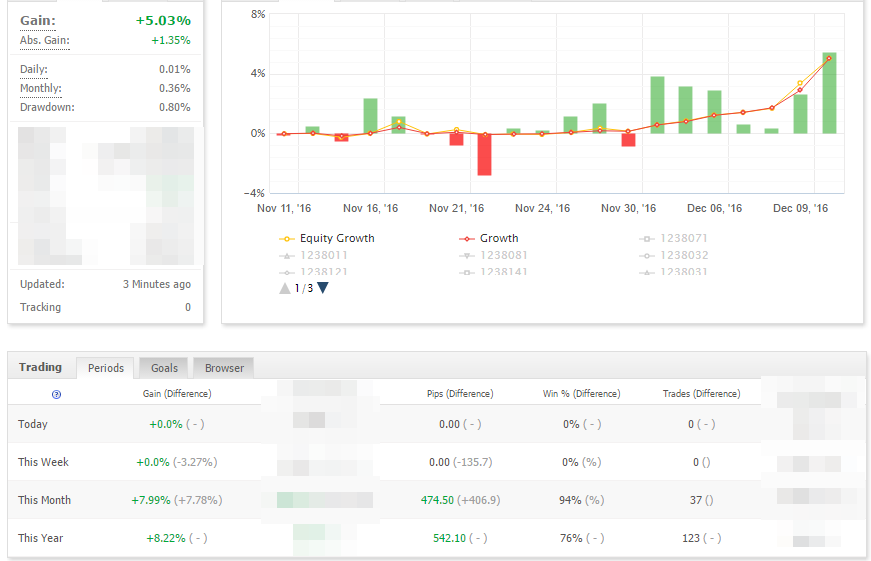
Task: Click the +1.35% absolute gain value
Action: point(171,41)
